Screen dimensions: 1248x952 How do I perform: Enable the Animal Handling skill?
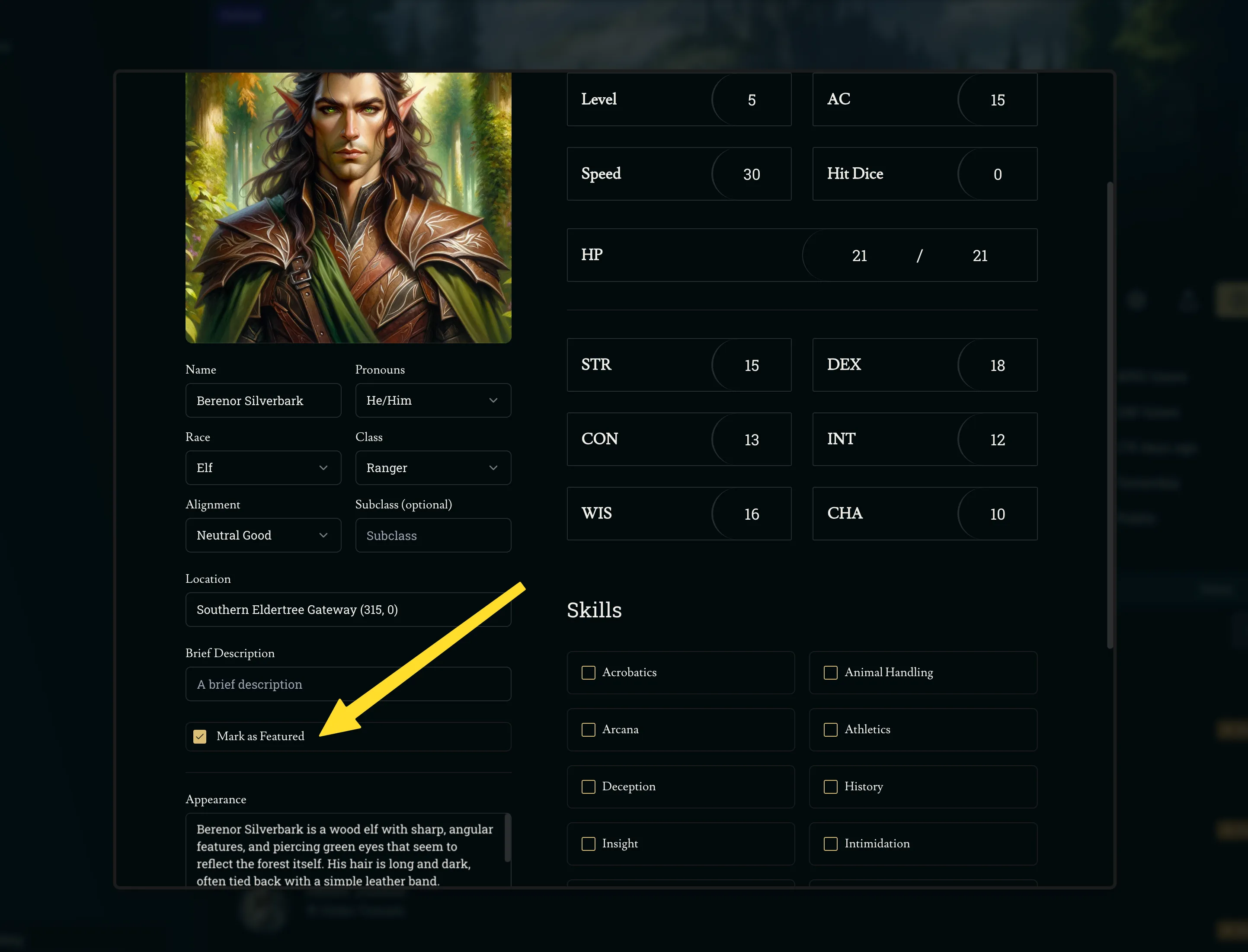click(x=830, y=673)
